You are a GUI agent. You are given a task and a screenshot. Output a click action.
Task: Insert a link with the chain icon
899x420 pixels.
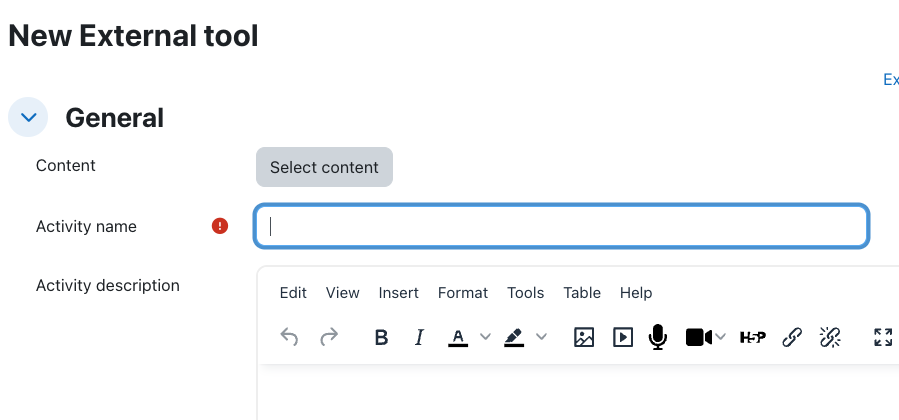(792, 337)
